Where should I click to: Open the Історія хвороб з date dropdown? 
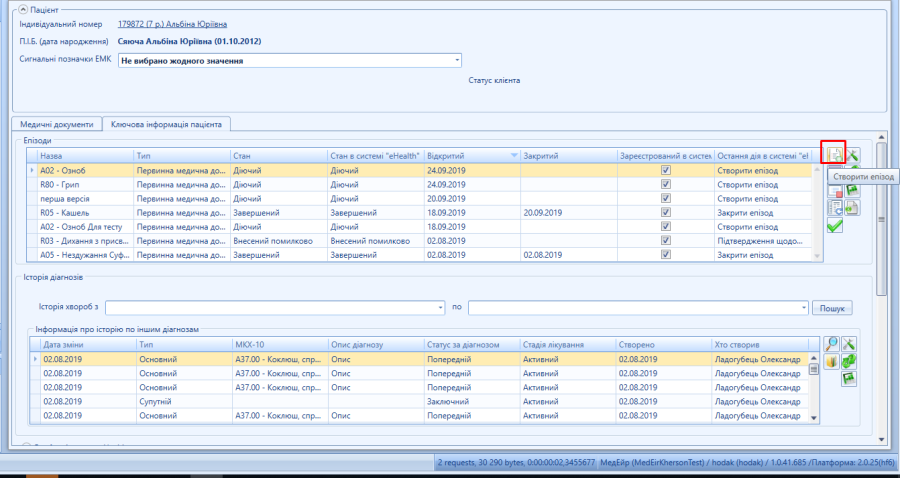440,308
